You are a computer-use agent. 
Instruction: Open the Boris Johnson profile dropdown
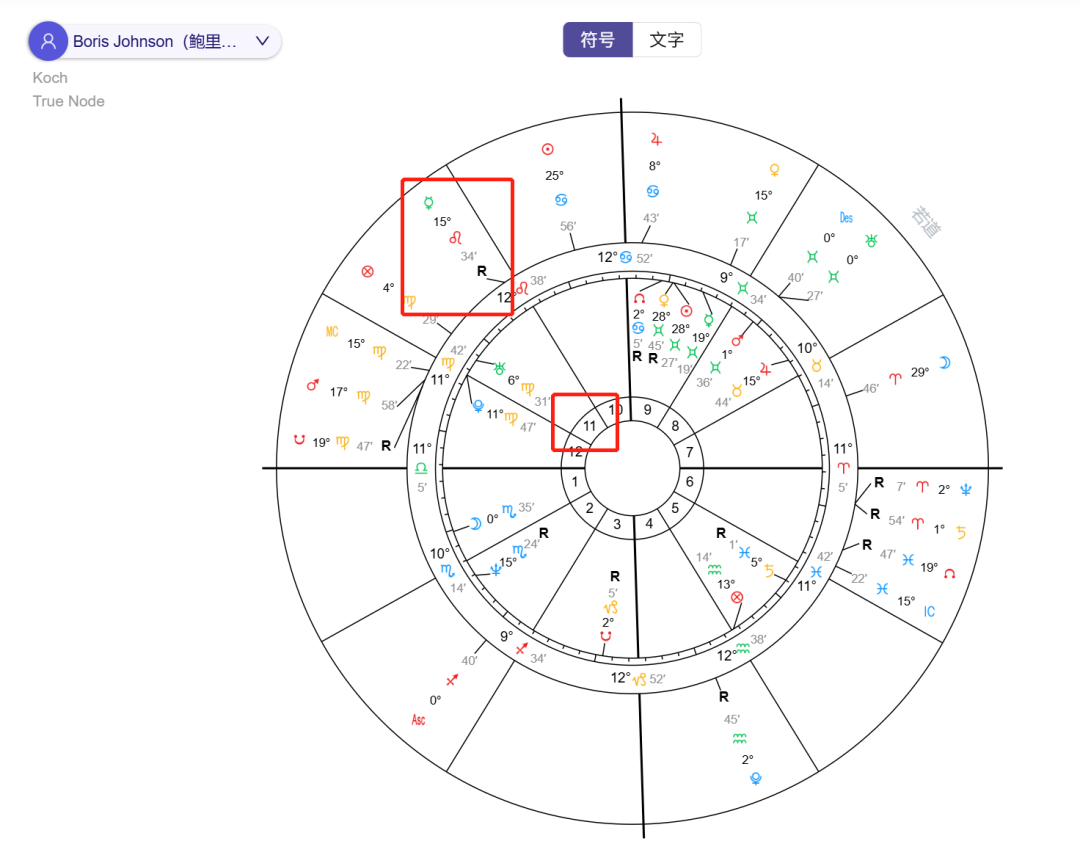pyautogui.click(x=262, y=41)
